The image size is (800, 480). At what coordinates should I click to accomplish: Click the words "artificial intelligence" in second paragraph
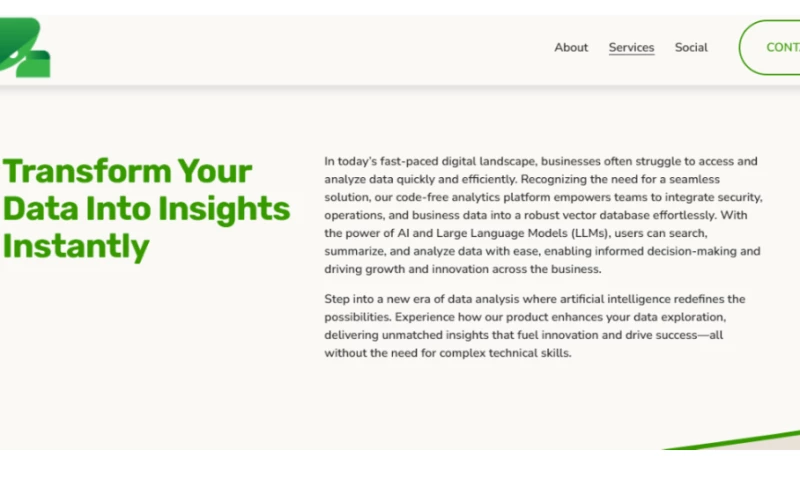pos(598,299)
